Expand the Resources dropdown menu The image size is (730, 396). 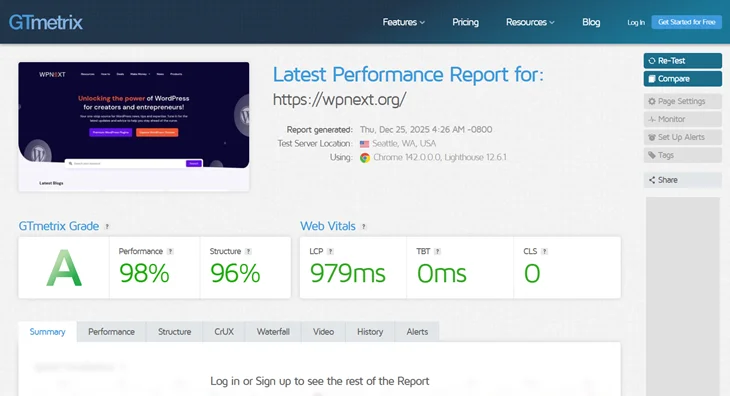pyautogui.click(x=530, y=22)
